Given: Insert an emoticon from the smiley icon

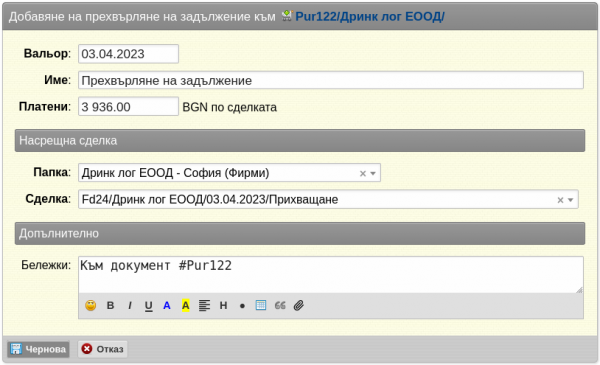Looking at the screenshot, I should 91,305.
